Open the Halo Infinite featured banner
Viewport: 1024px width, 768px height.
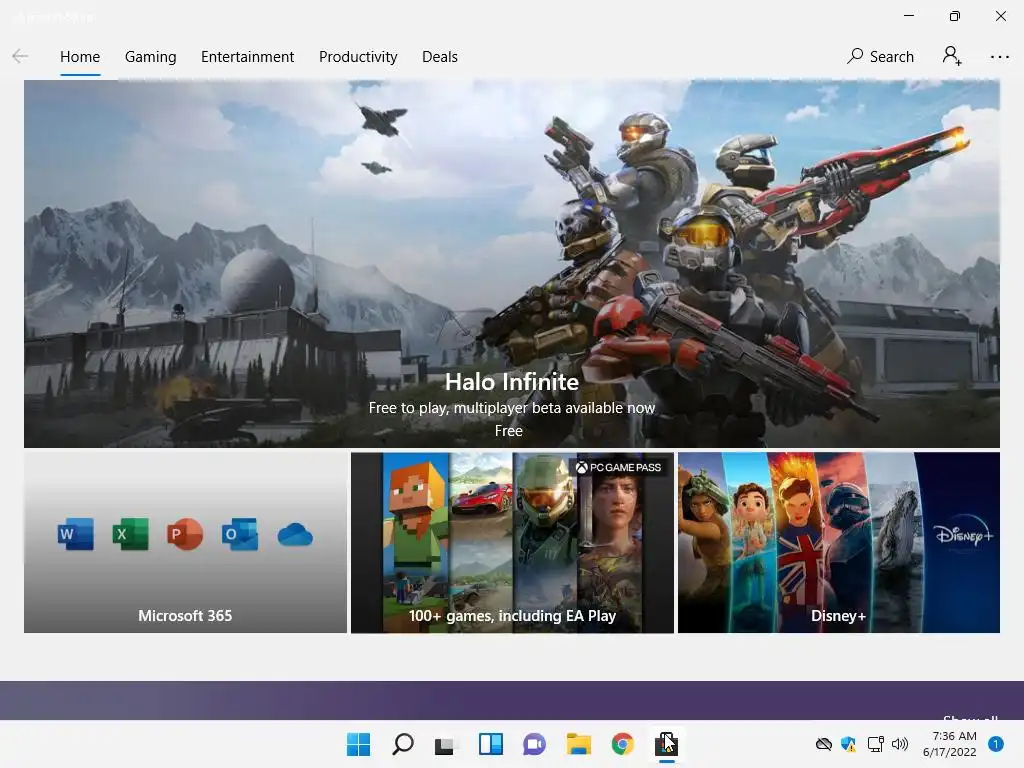click(511, 264)
